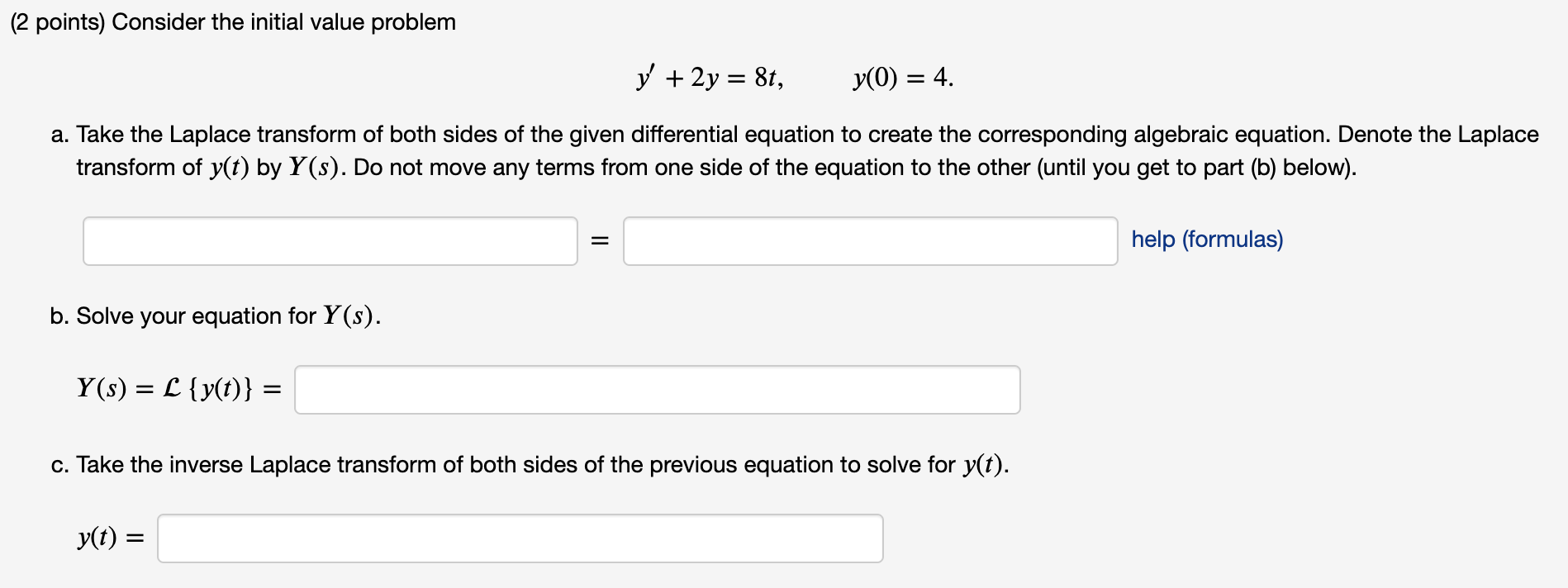Click the initial value problem equation text
The image size is (1568, 588).
coord(793,77)
